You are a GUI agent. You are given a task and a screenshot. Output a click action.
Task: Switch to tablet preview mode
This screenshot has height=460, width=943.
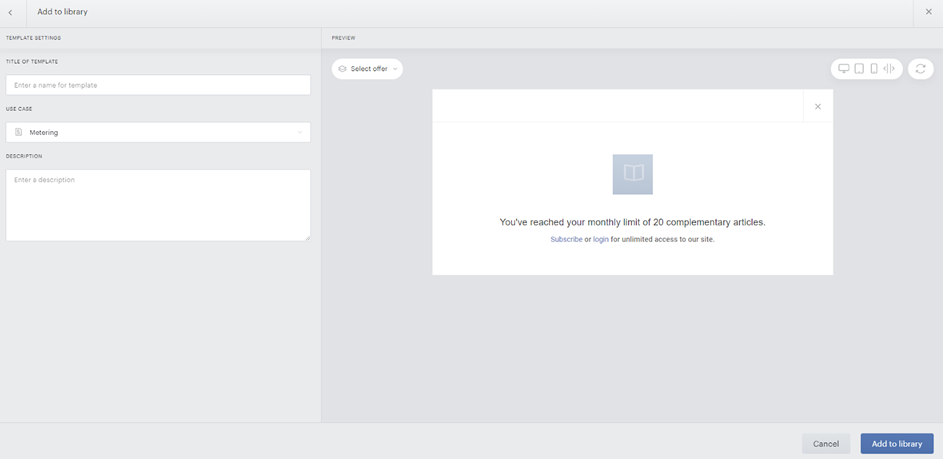(x=859, y=69)
